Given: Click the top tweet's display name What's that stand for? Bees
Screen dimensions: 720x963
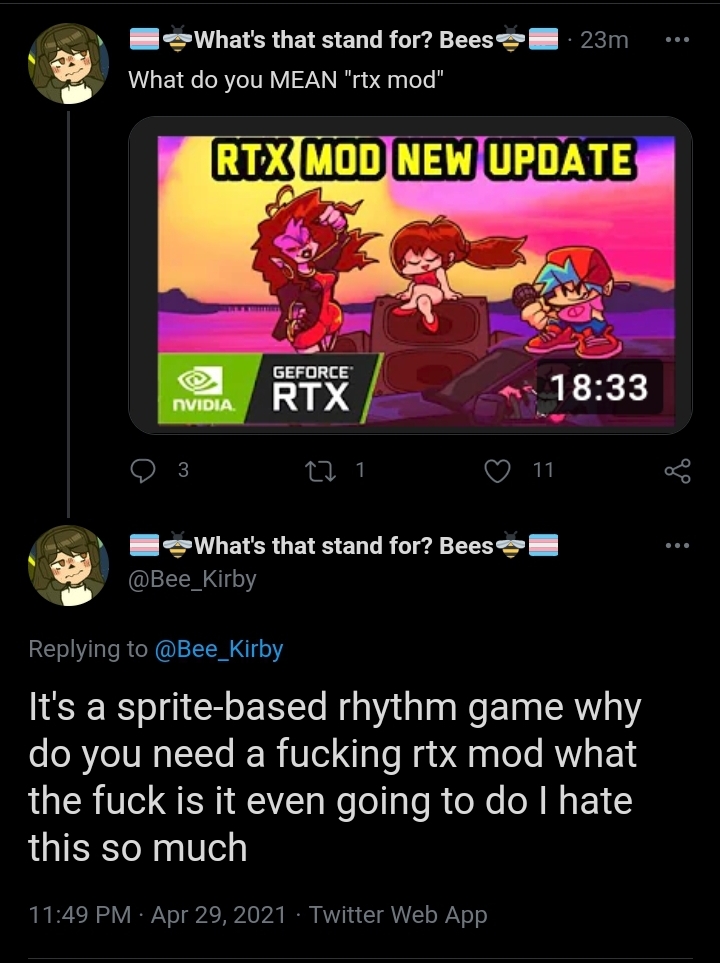Looking at the screenshot, I should point(343,40).
